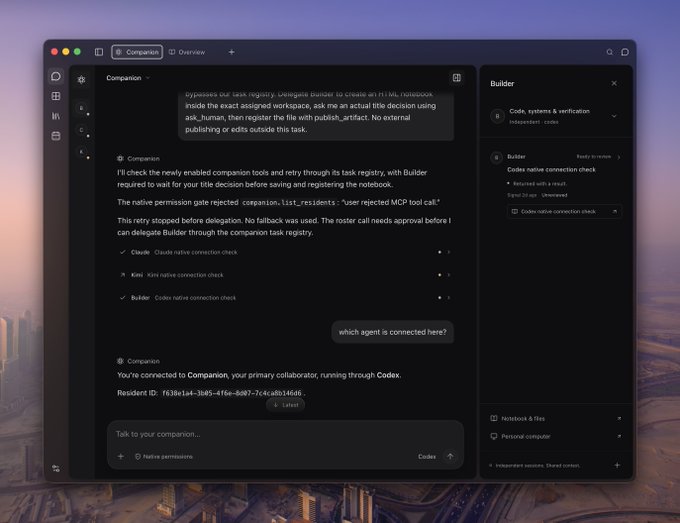Send message with the up arrow button
680x523 pixels.
click(x=450, y=456)
